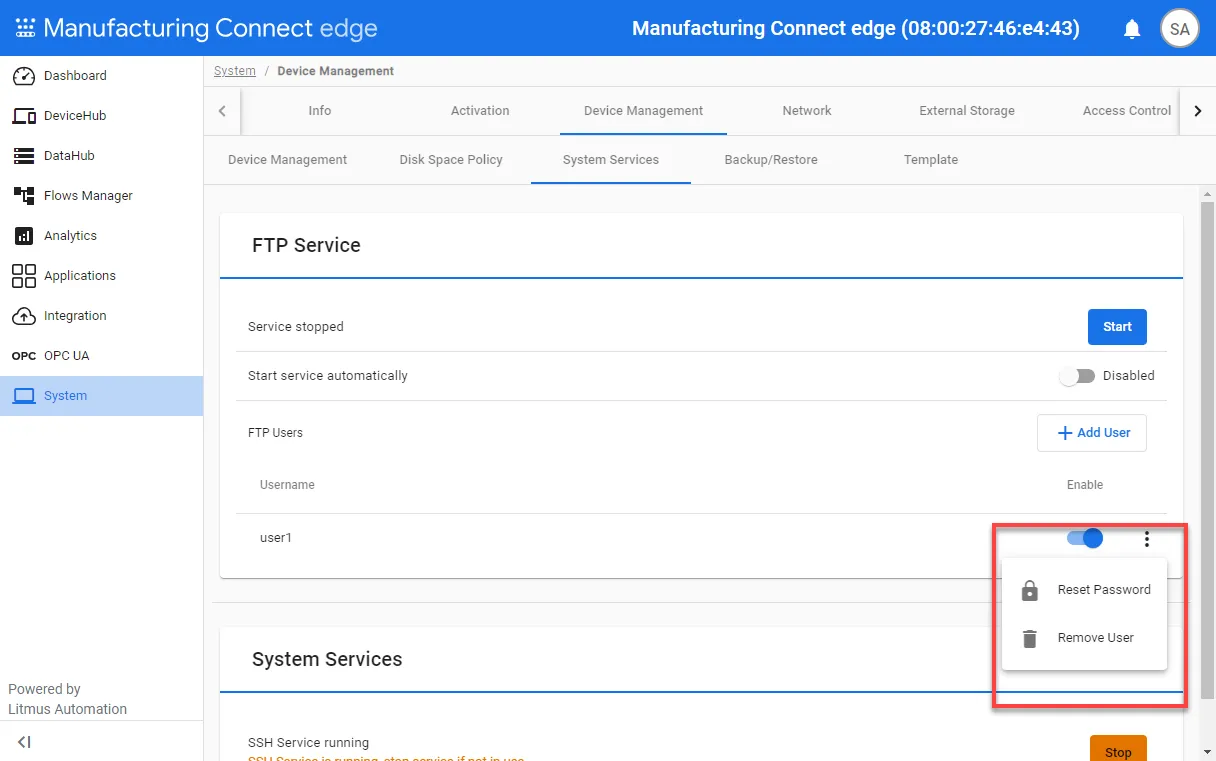Switch to the Network tab
Image resolution: width=1216 pixels, height=761 pixels.
(x=807, y=111)
